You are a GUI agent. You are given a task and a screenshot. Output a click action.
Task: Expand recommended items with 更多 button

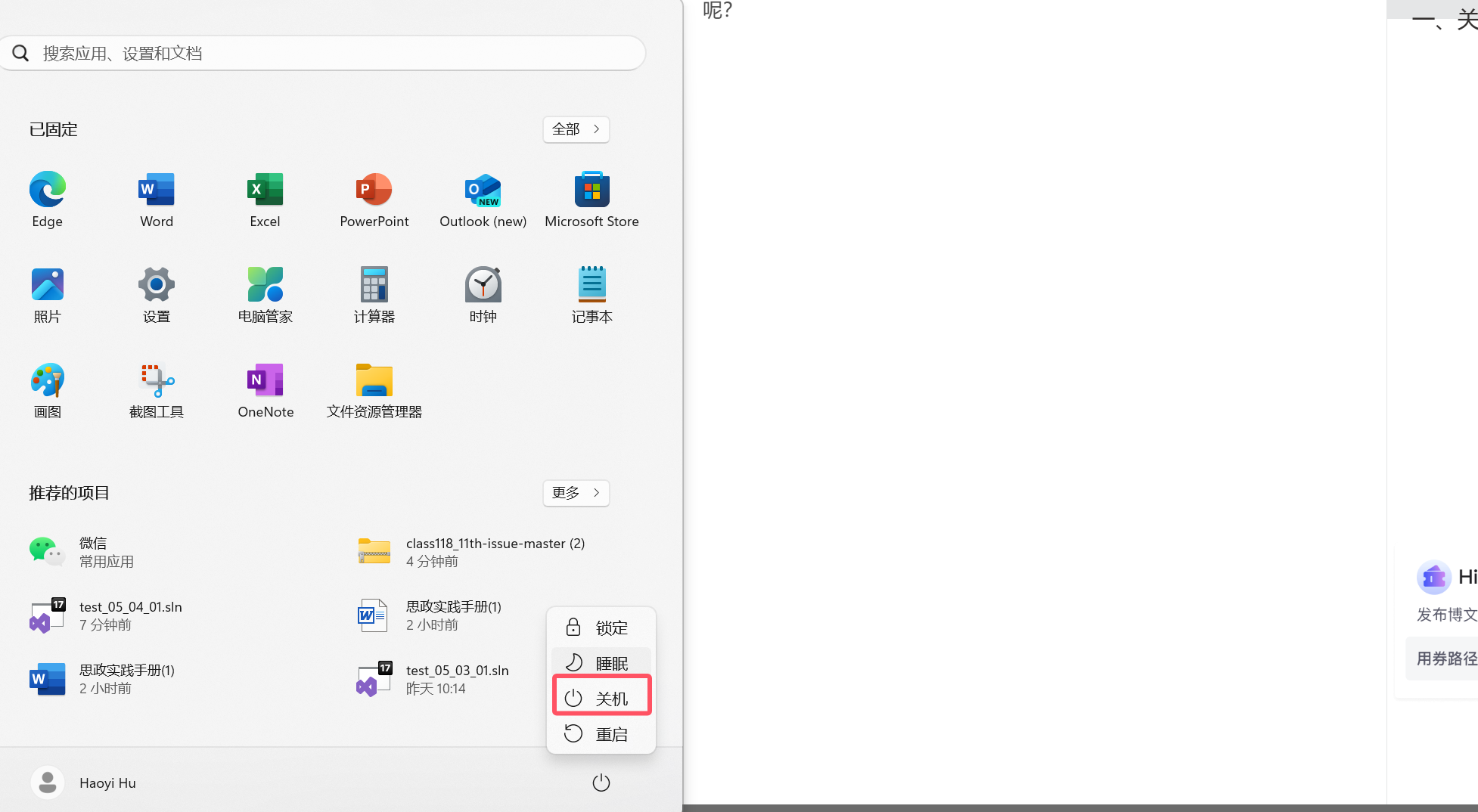coord(576,493)
